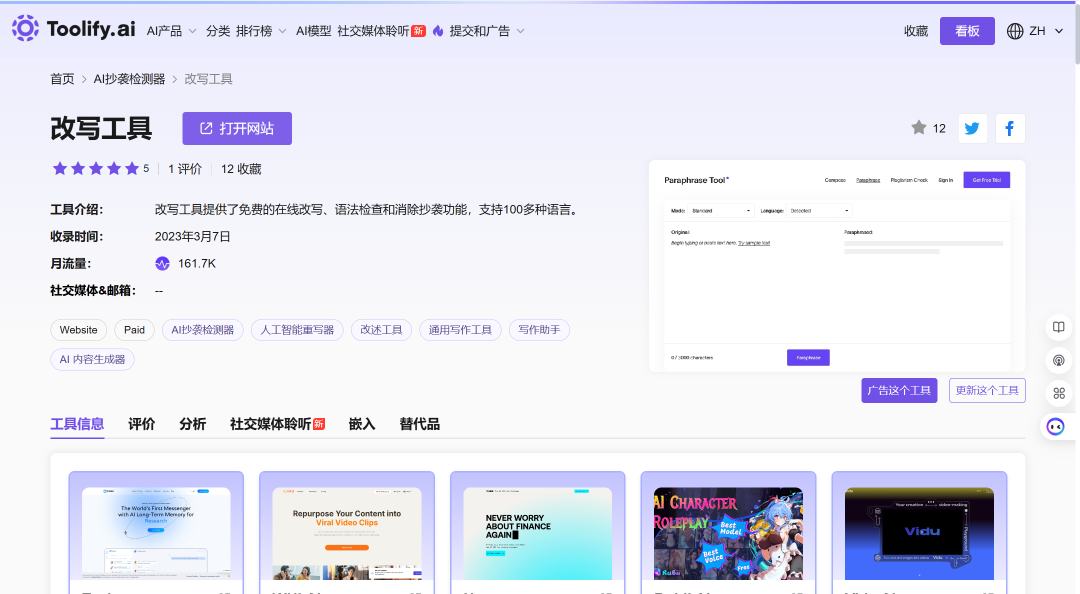1080x594 pixels.
Task: Open the chatbot face icon in right sidebar
Action: coord(1055,427)
